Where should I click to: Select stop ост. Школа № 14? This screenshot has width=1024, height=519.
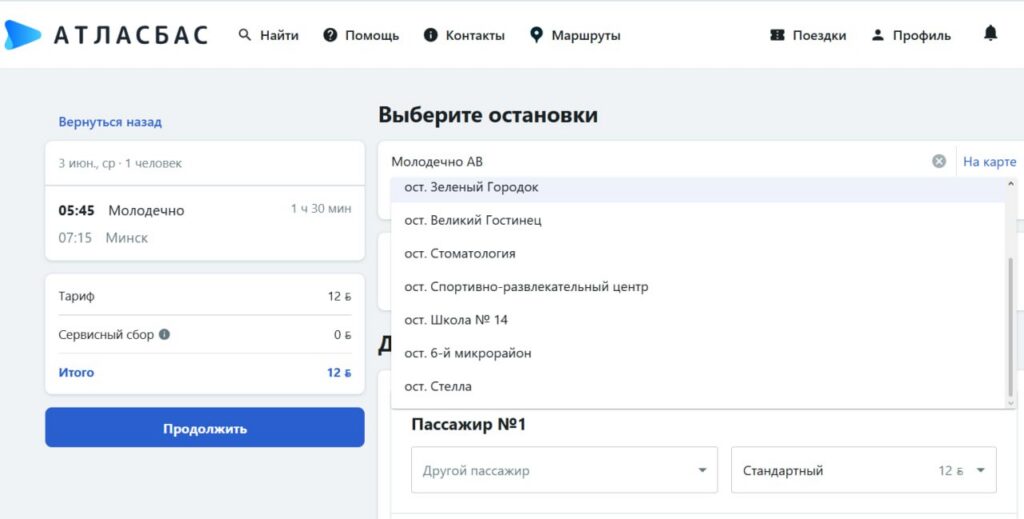tap(698, 320)
